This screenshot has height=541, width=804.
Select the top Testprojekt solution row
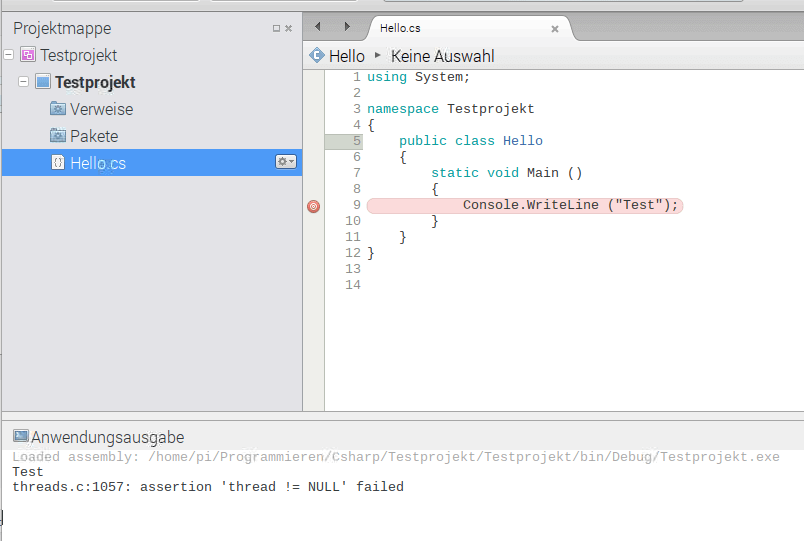[x=152, y=55]
